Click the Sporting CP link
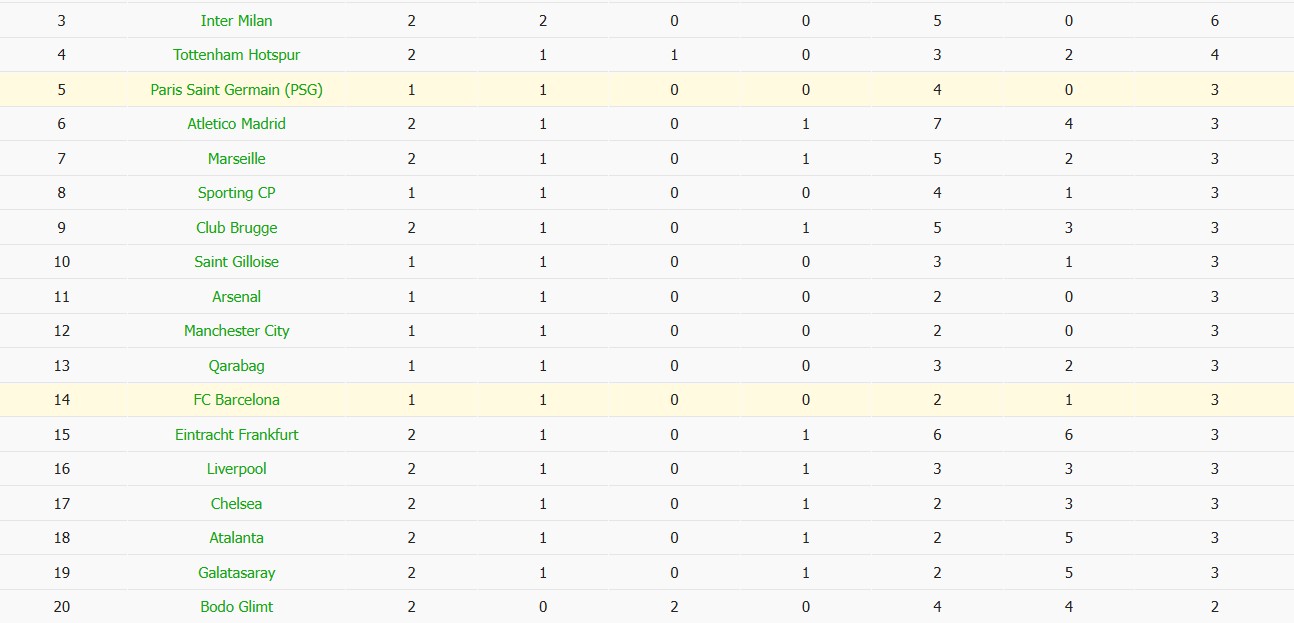Viewport: 1294px width, 623px height. tap(236, 193)
